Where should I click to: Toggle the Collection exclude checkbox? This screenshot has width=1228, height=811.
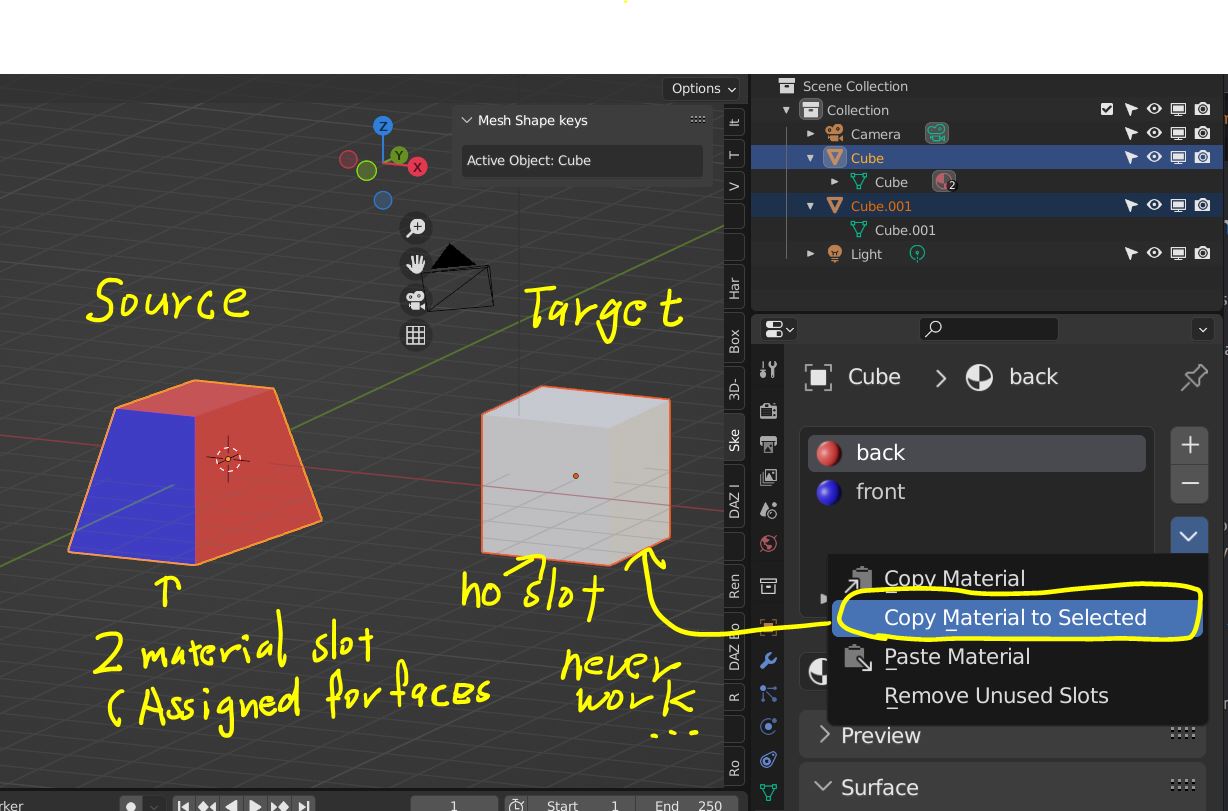tap(1107, 109)
